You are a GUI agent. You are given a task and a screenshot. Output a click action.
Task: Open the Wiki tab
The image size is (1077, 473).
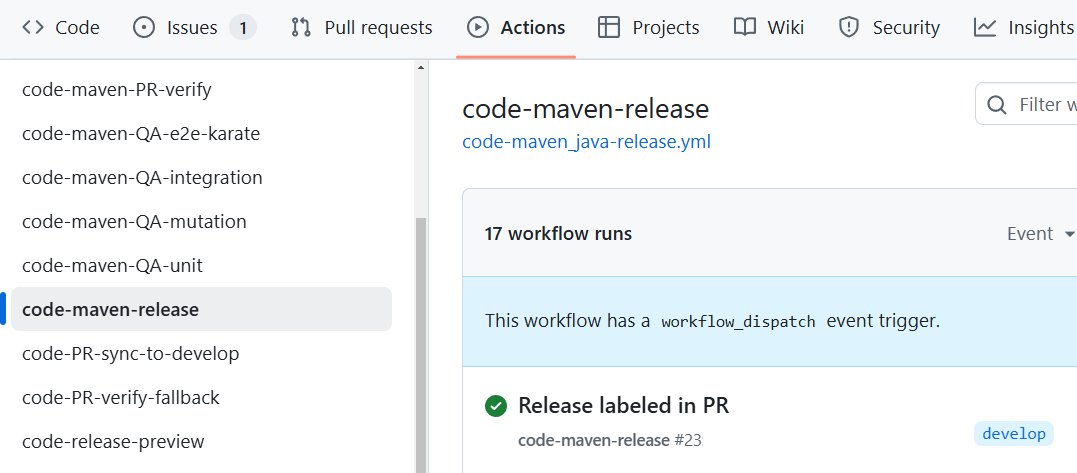(x=769, y=27)
